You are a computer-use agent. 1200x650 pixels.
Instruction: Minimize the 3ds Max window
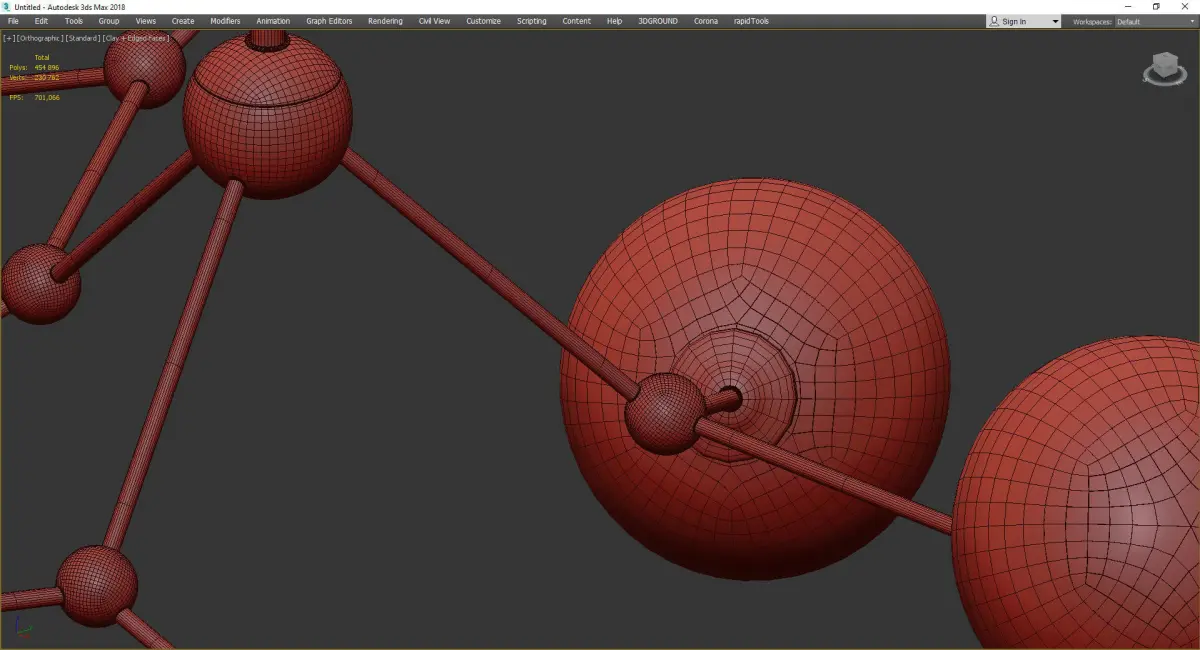tap(1129, 6)
